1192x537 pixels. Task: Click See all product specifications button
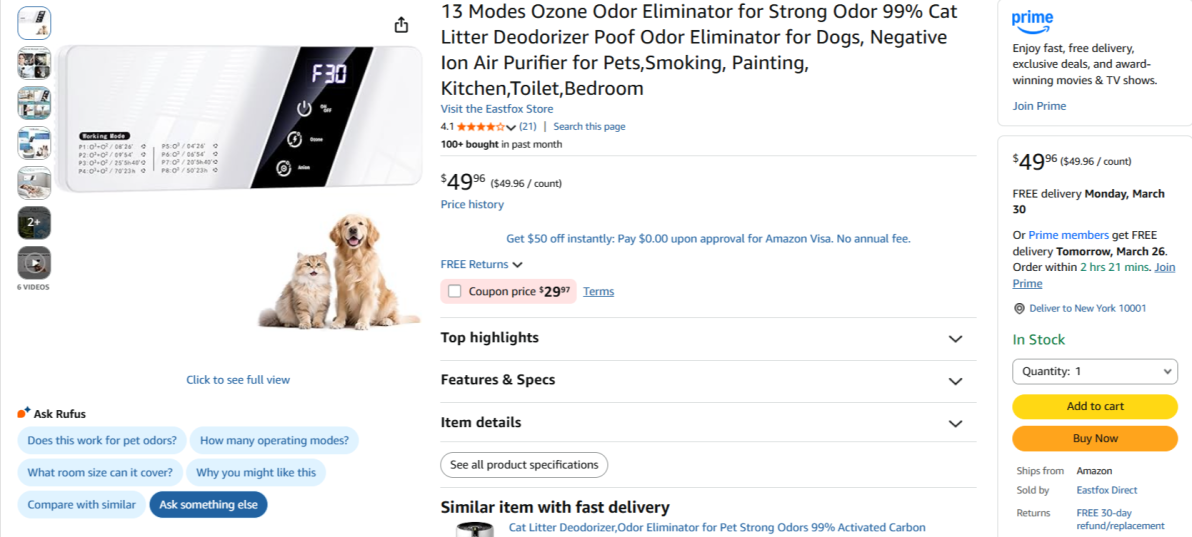[x=524, y=465]
